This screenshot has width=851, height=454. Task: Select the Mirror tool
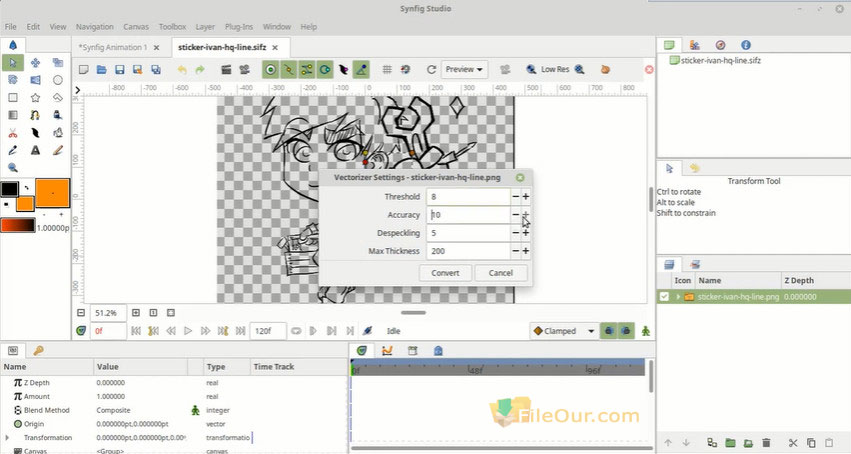[35, 80]
